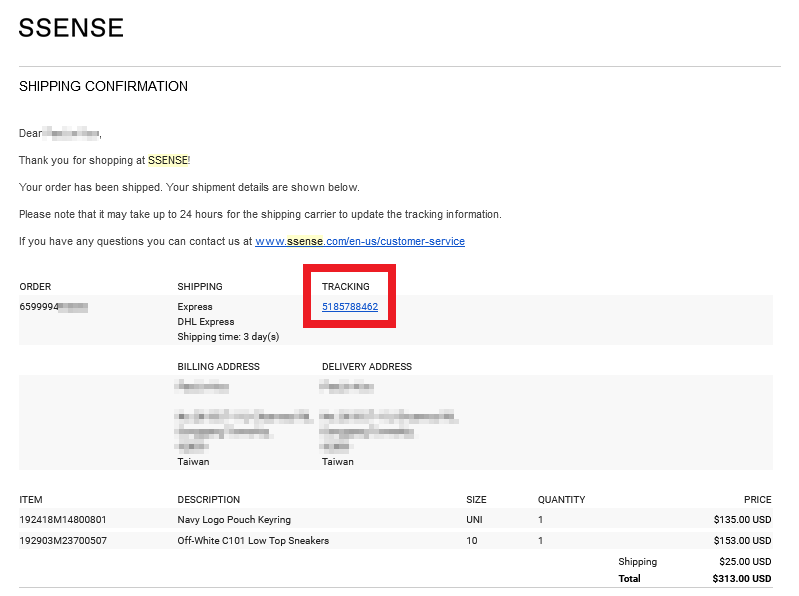Screen dimensions: 799x596
Task: Select the DHL Express carrier text
Action: point(206,322)
